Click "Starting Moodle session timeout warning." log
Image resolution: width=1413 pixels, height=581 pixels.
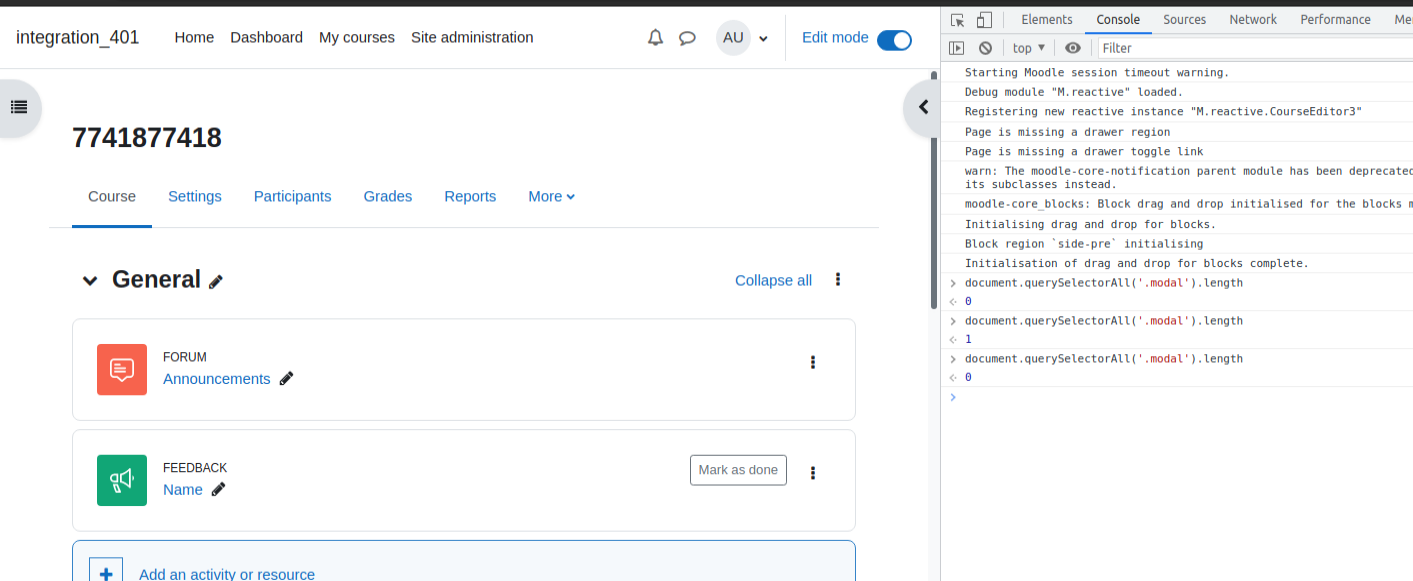click(x=1097, y=72)
